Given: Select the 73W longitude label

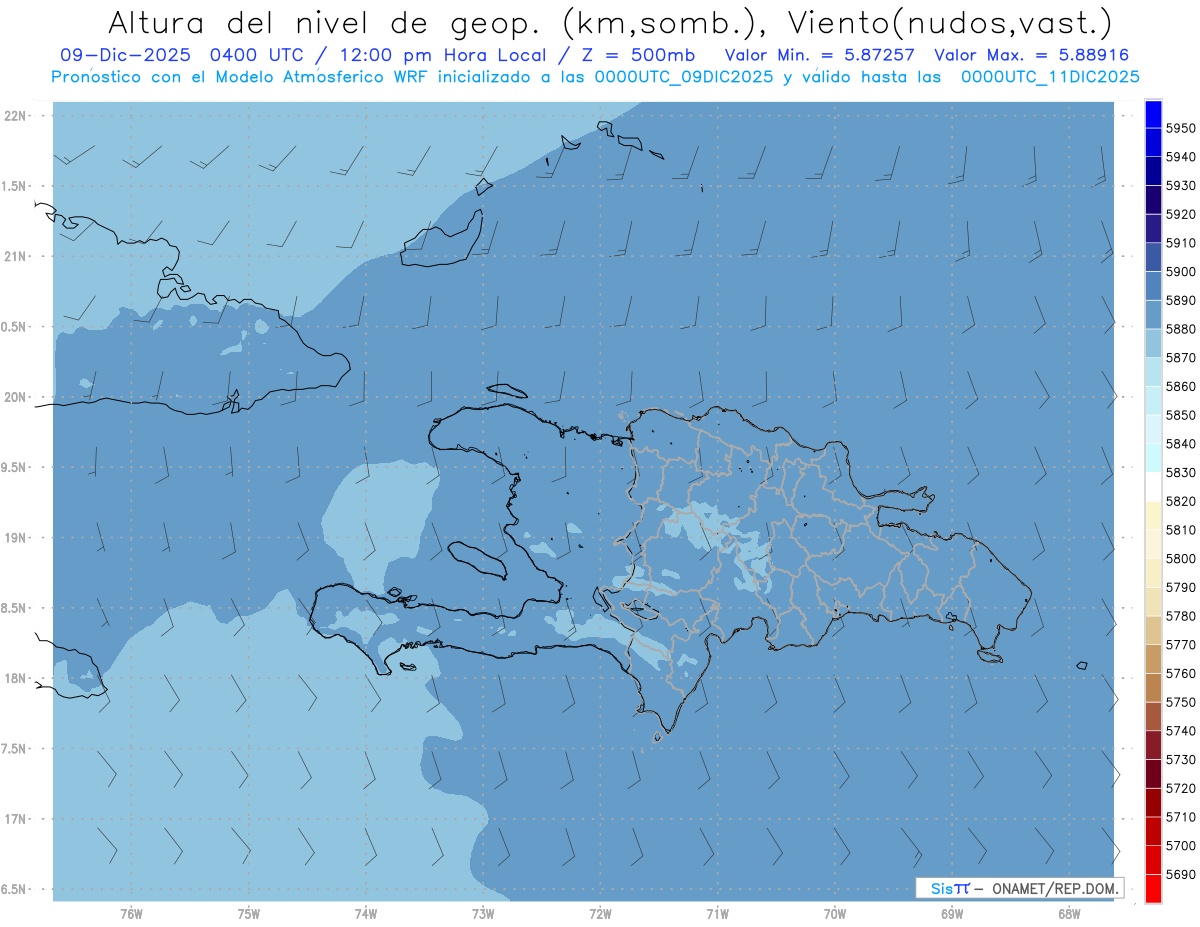Looking at the screenshot, I should tap(483, 913).
